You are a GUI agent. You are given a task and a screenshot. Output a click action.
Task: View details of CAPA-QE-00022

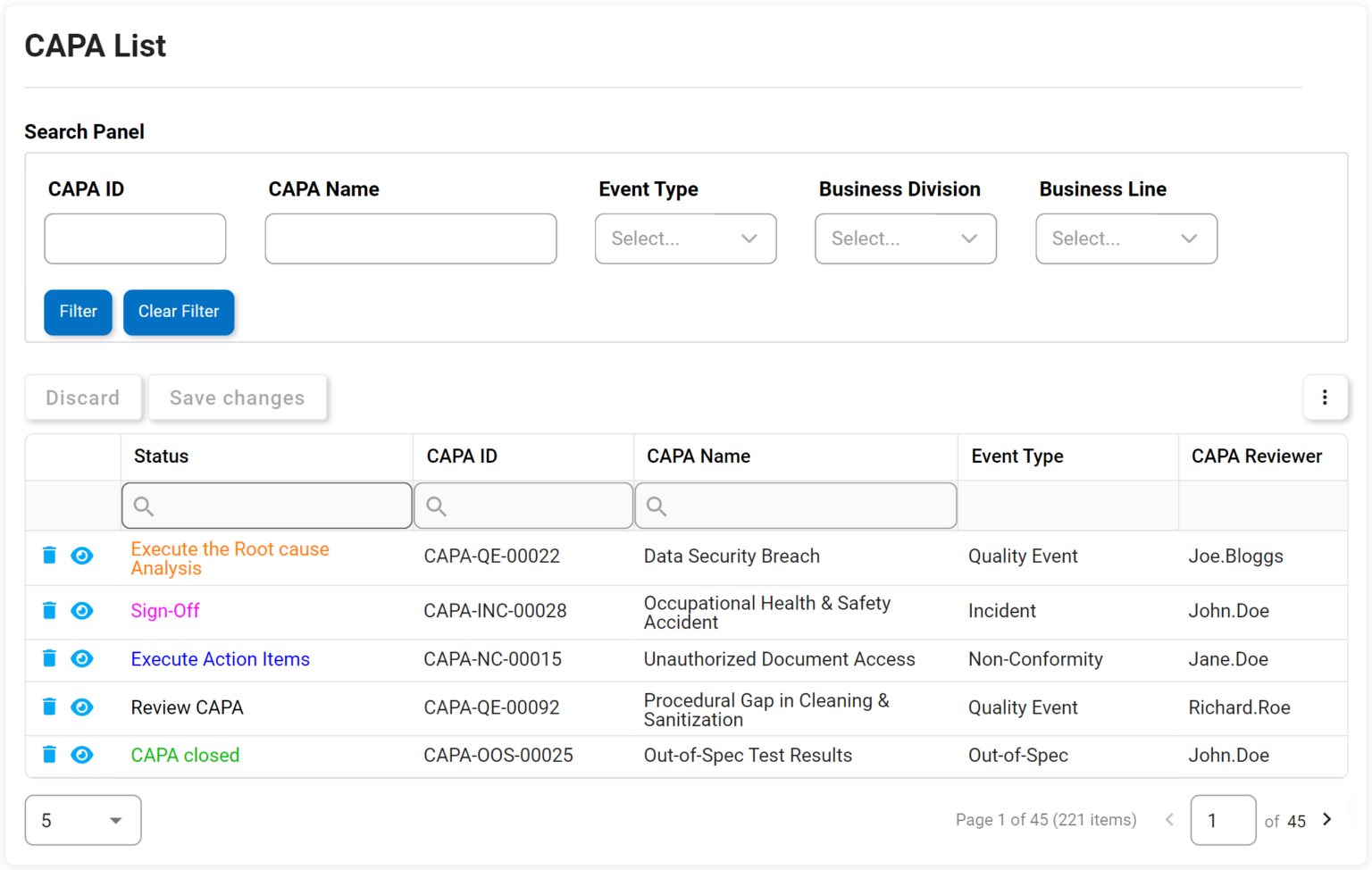[82, 556]
